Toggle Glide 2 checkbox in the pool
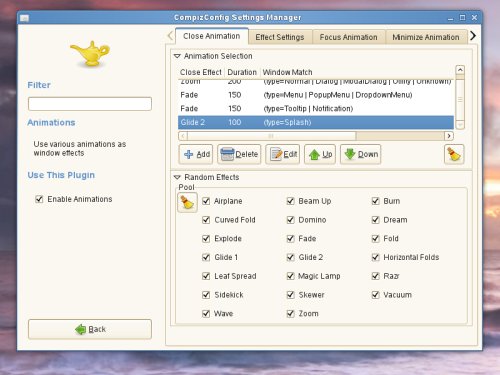This screenshot has width=500, height=375. (x=291, y=257)
